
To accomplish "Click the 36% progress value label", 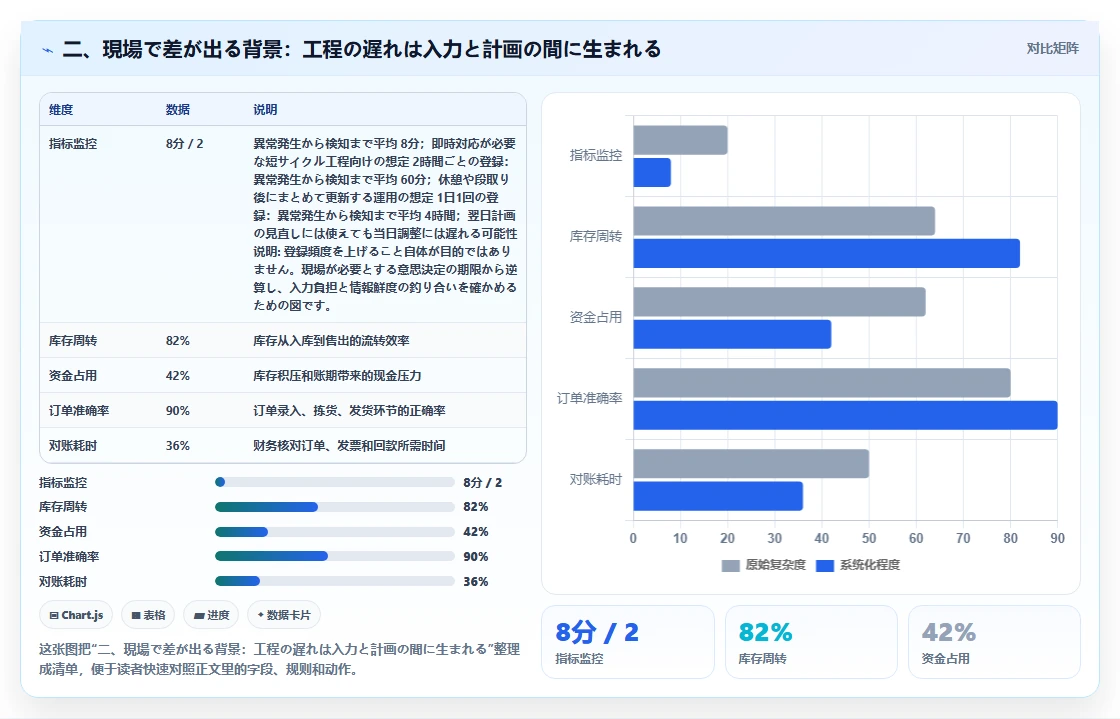I will pyautogui.click(x=476, y=581).
